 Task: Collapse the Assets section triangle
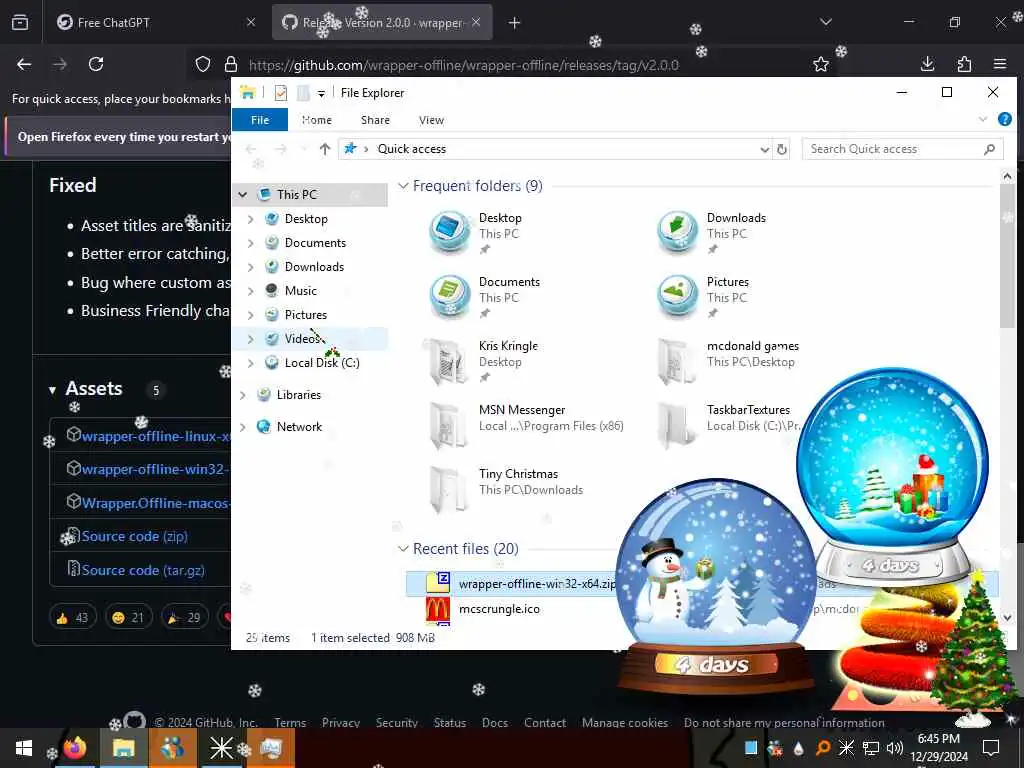tap(52, 391)
